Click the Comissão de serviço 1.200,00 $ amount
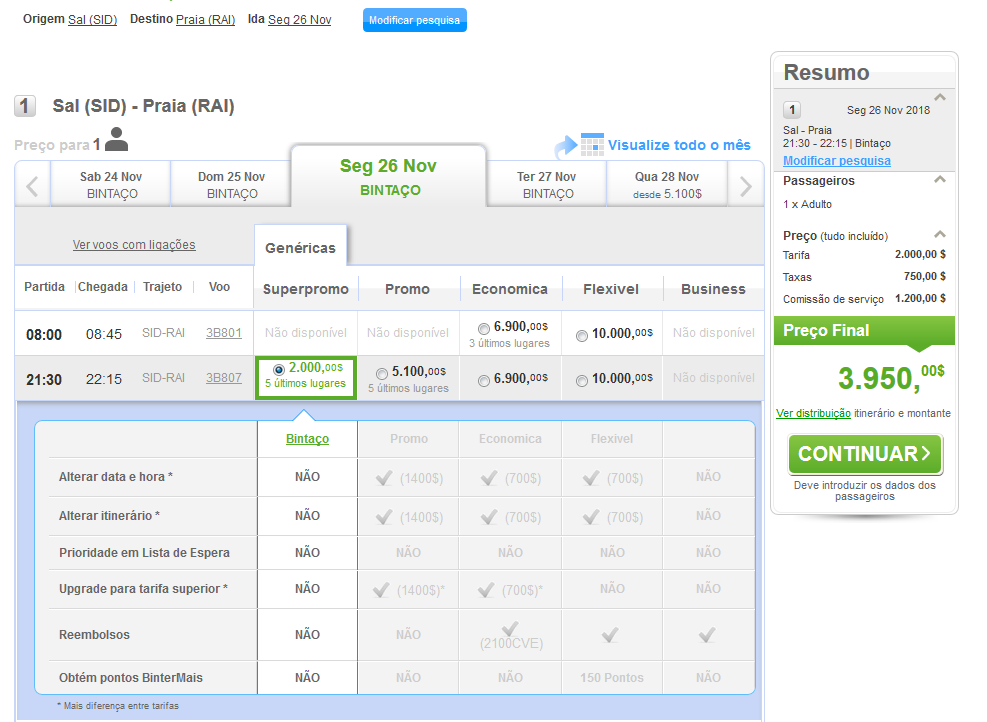The height and width of the screenshot is (722, 987). point(920,298)
